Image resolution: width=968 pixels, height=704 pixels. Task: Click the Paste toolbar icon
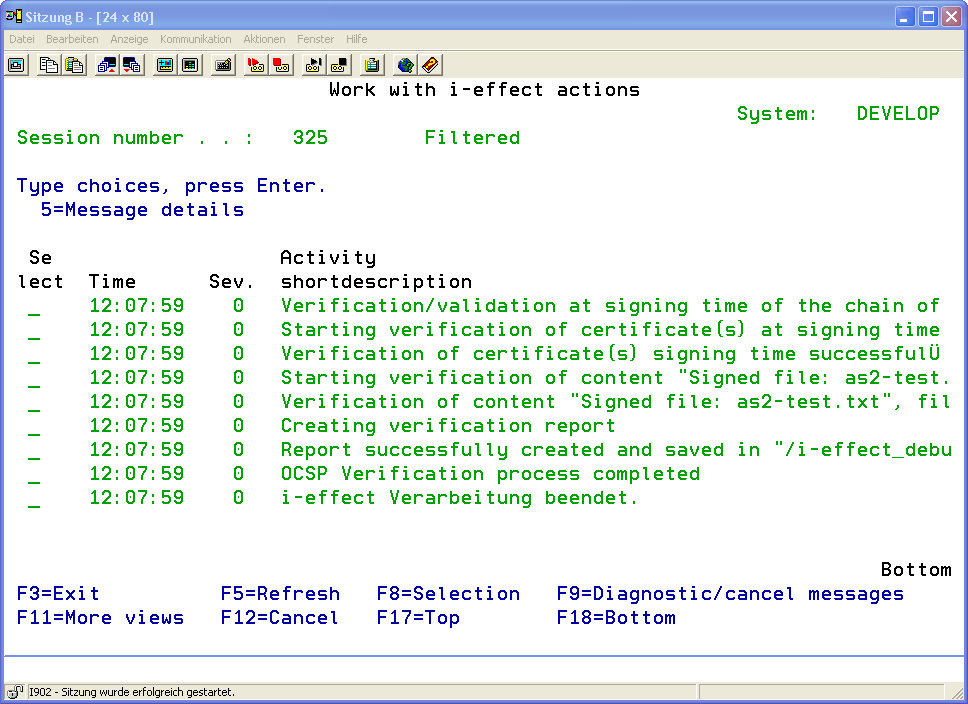[74, 65]
